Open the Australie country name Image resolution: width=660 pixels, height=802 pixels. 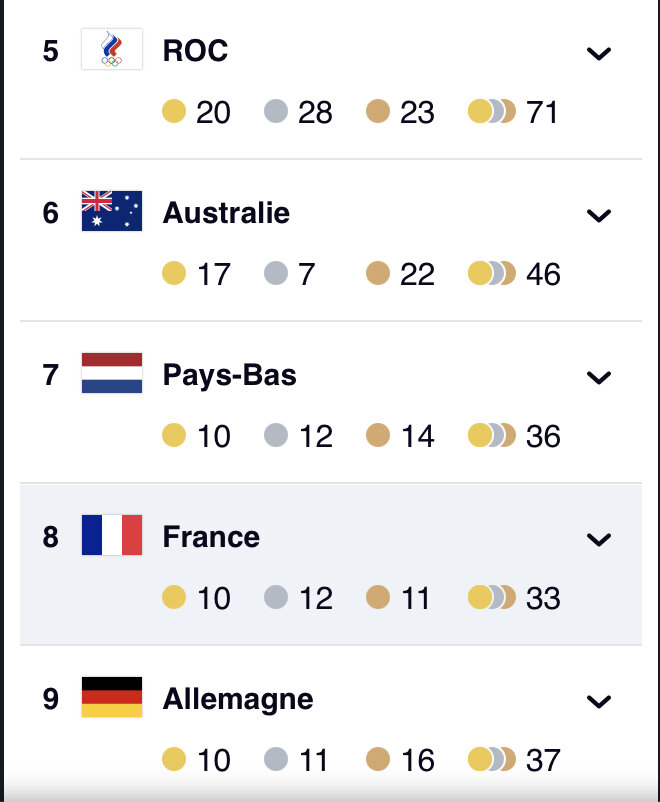226,212
